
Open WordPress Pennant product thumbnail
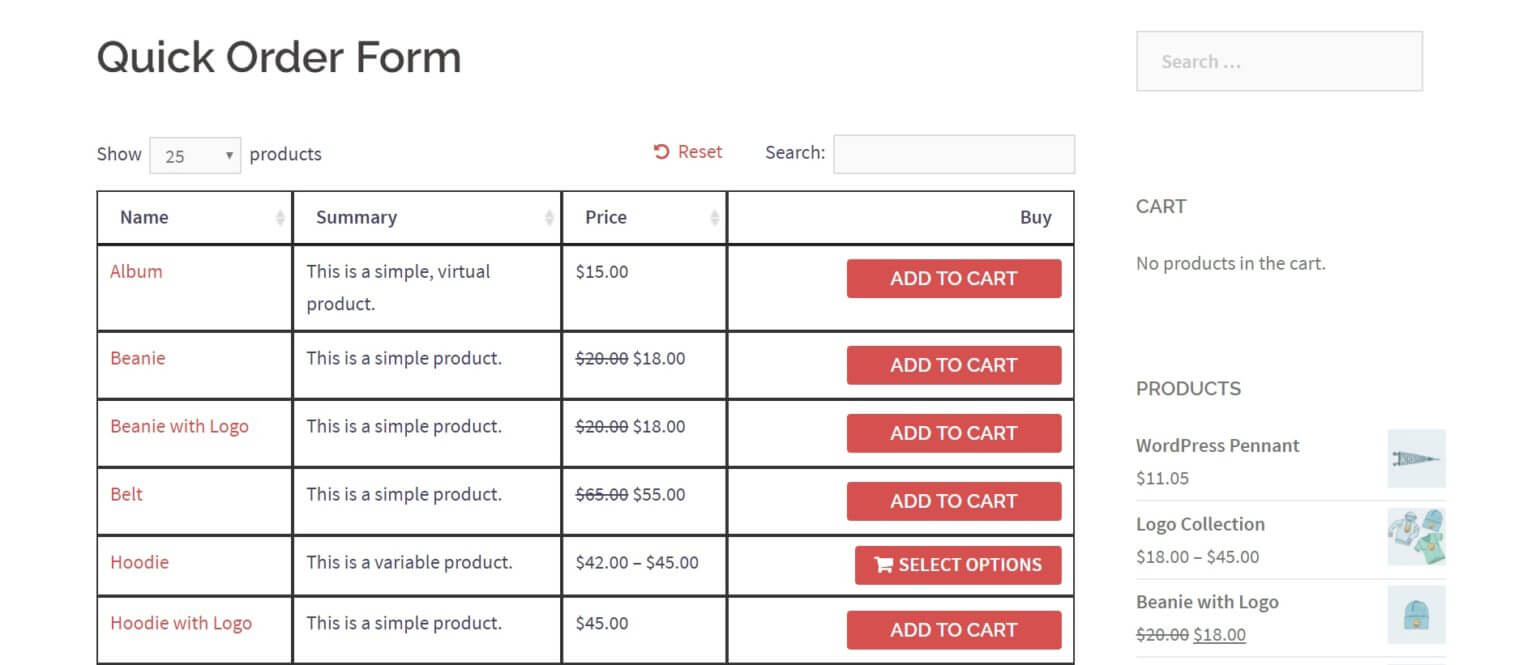tap(1416, 459)
